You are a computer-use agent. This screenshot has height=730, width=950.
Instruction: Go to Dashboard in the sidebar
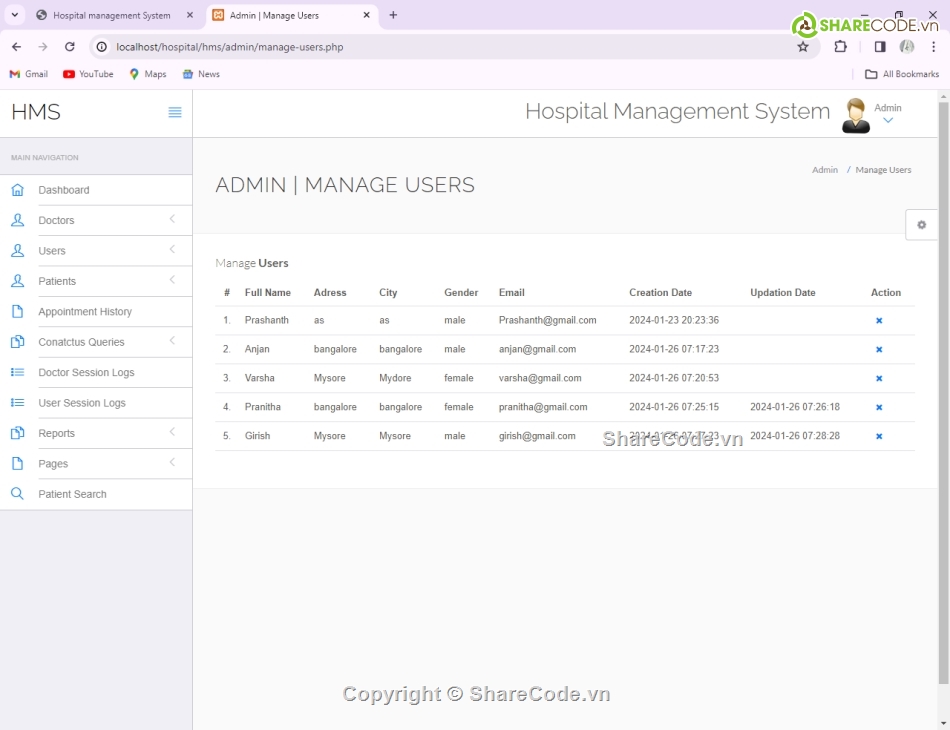[x=64, y=190]
